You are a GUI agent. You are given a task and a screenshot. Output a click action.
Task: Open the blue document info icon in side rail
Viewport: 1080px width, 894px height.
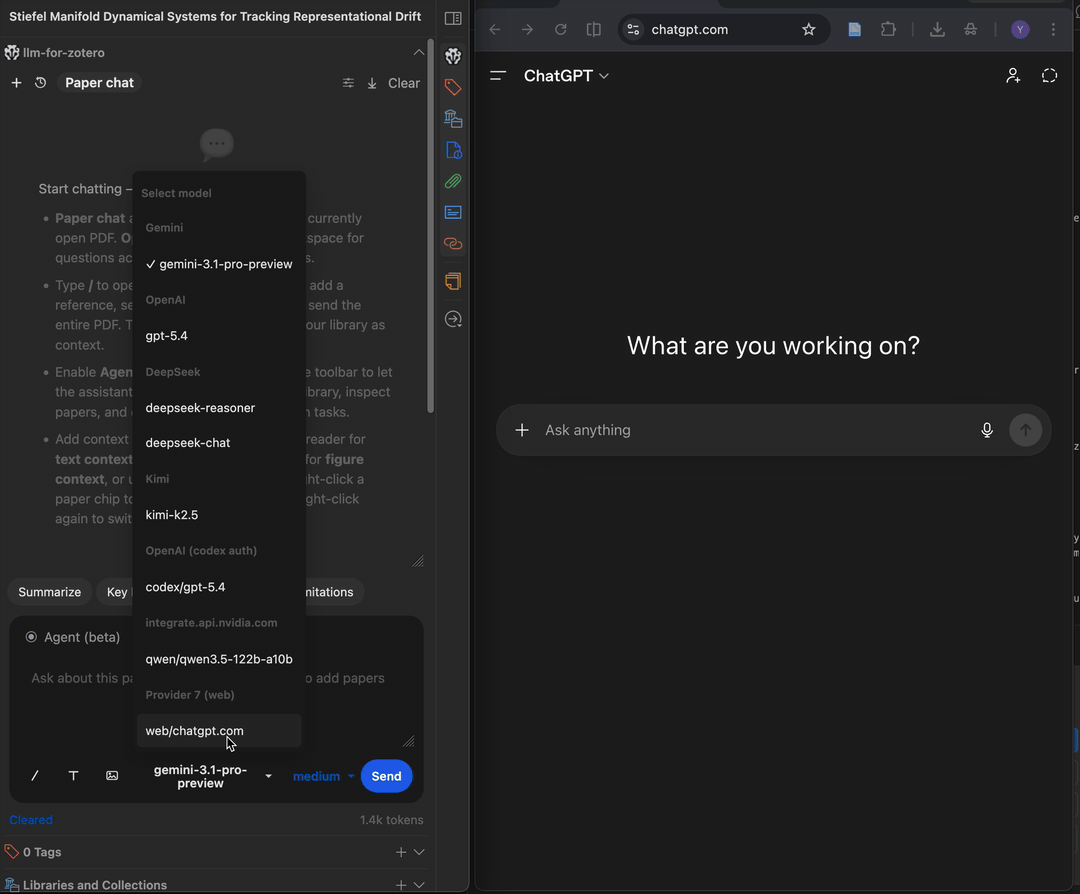(453, 150)
